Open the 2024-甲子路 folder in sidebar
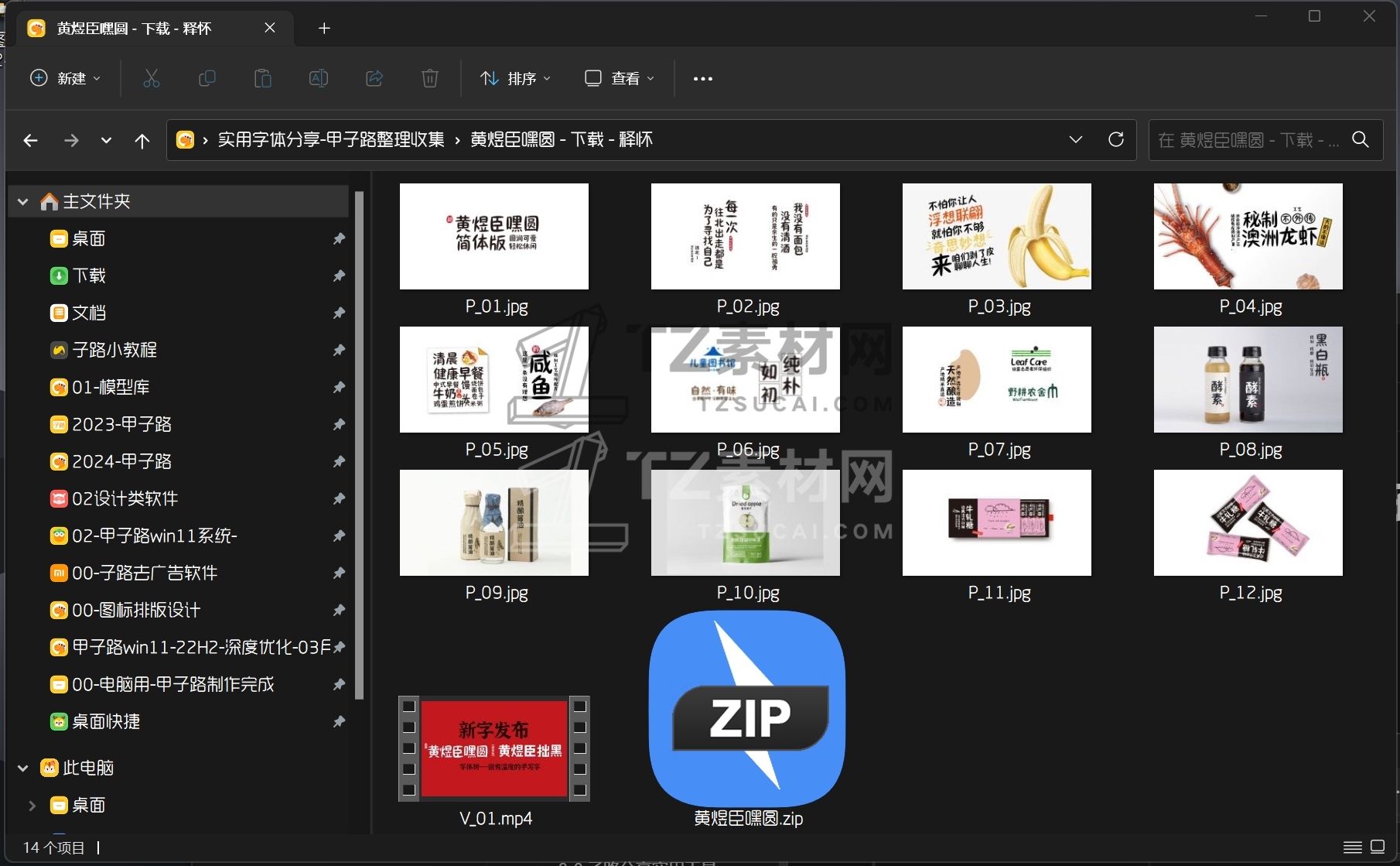The height and width of the screenshot is (866, 1400). point(121,461)
